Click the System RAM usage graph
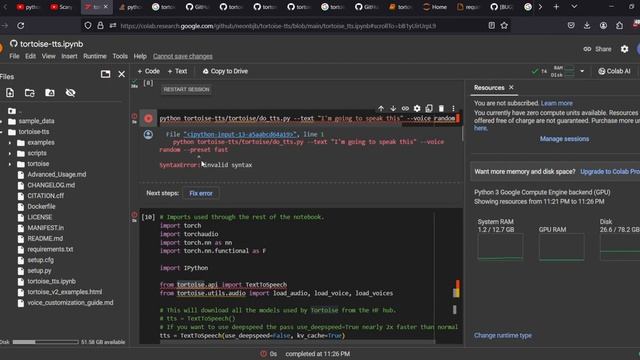This screenshot has width=640, height=360. (500, 247)
